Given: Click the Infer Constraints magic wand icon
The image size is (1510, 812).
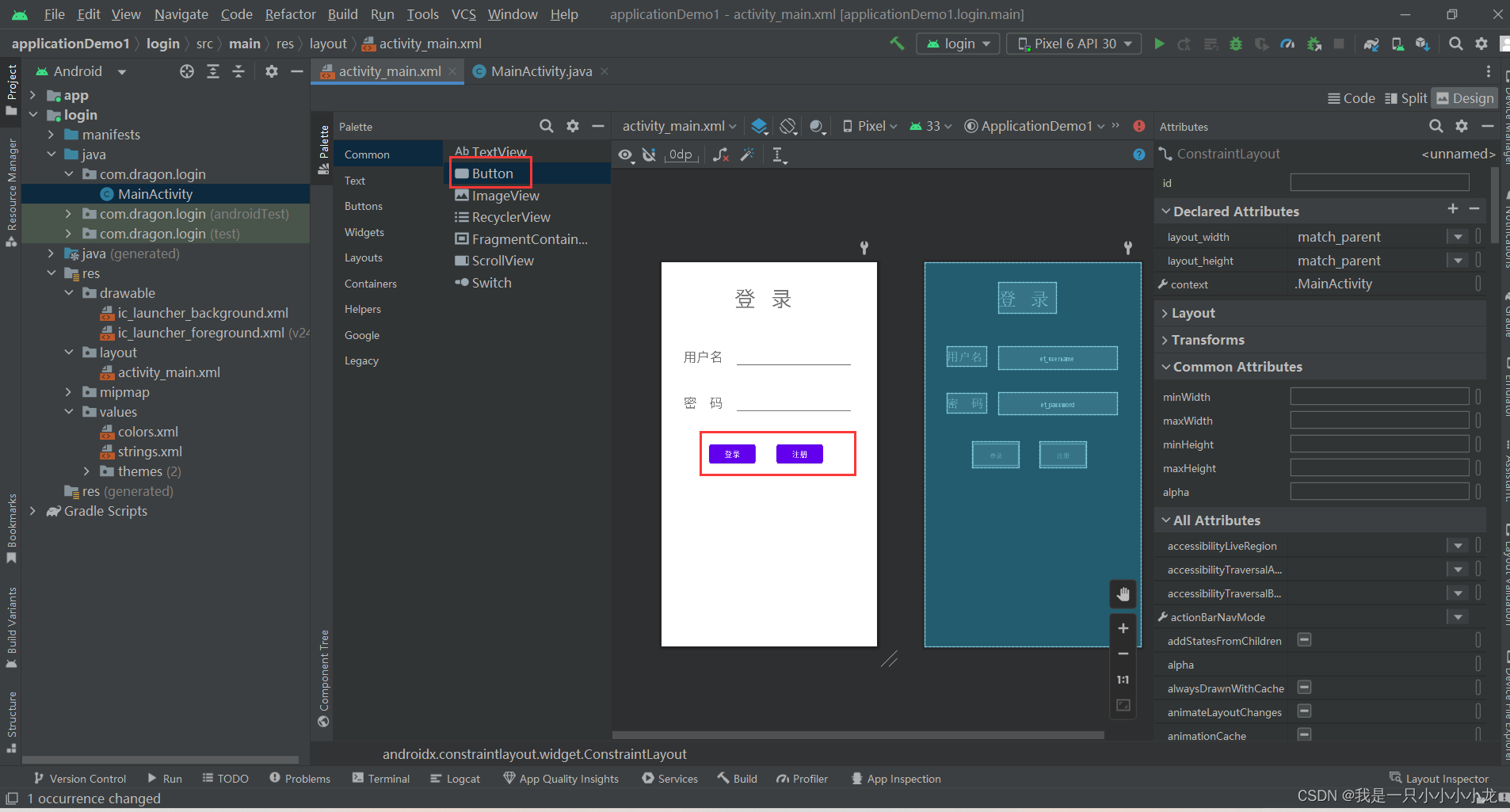Looking at the screenshot, I should click(746, 155).
